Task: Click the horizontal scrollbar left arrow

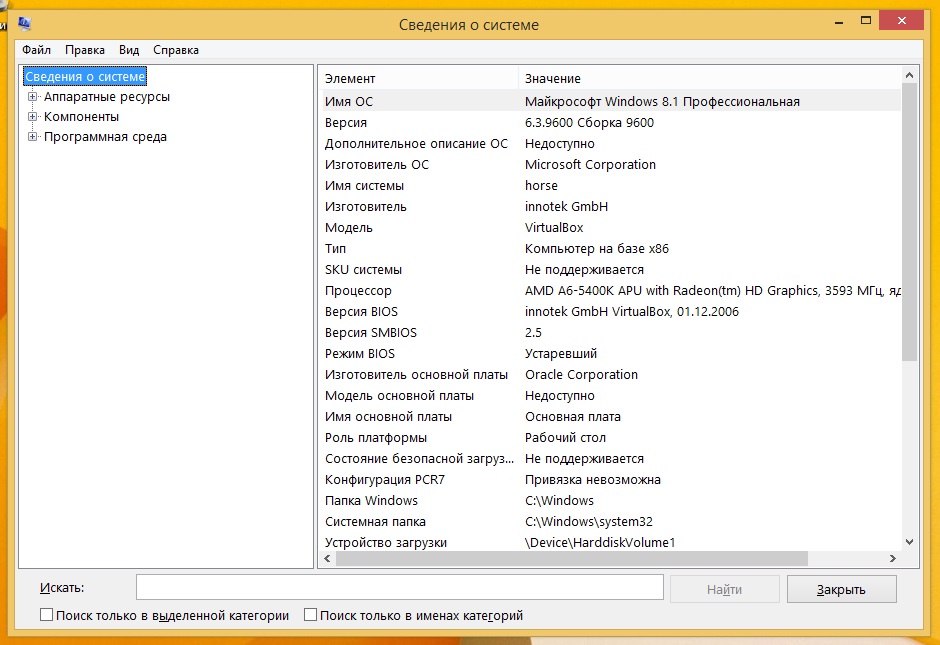Action: coord(326,559)
